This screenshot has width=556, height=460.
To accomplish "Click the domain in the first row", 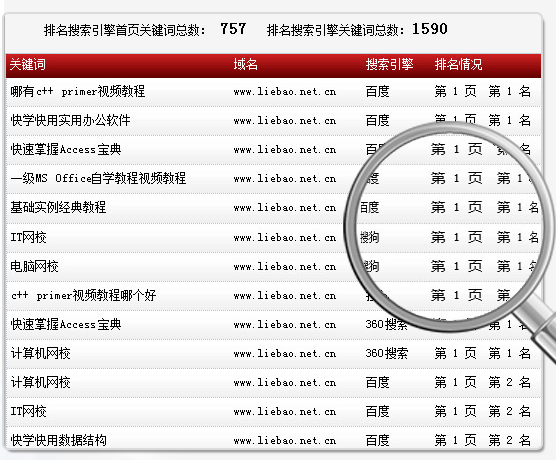I will click(x=285, y=92).
